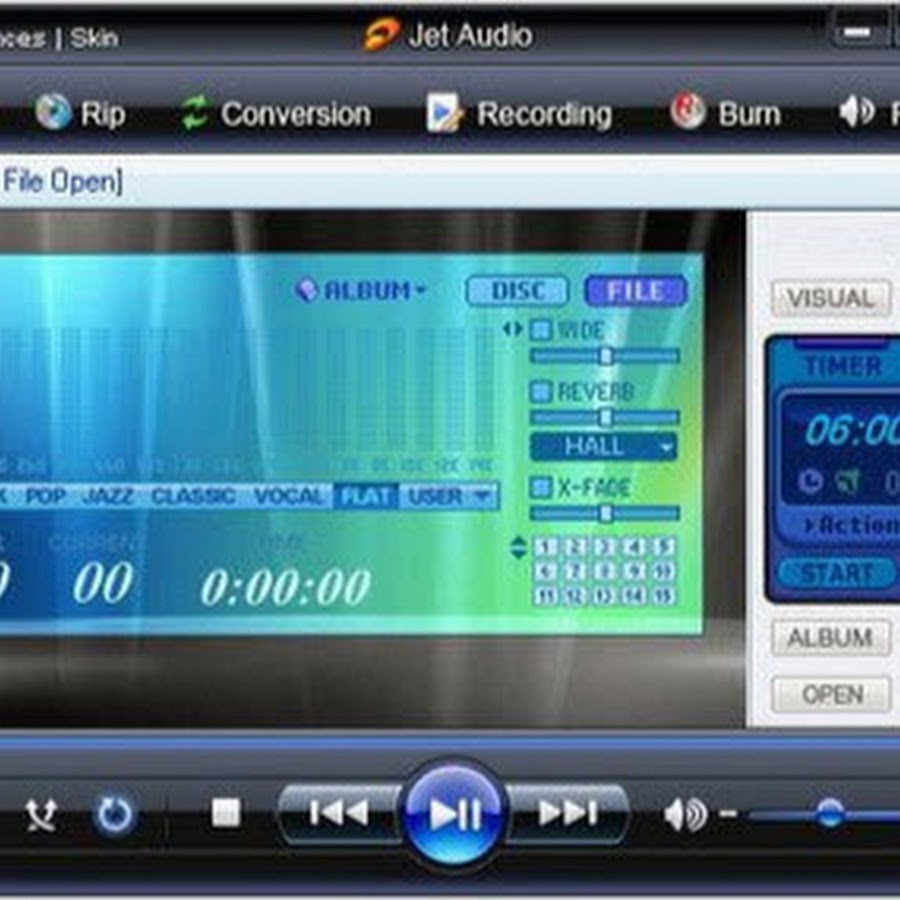Enable the REVERB effect checkbox

(x=541, y=392)
